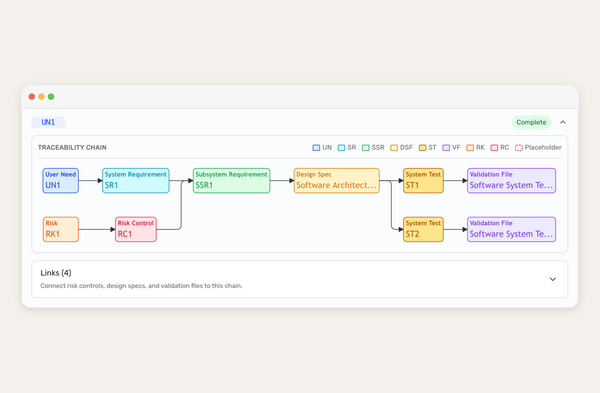Click the dashed Placeholder legend icon
Viewport: 600px width, 393px height.
(518, 148)
